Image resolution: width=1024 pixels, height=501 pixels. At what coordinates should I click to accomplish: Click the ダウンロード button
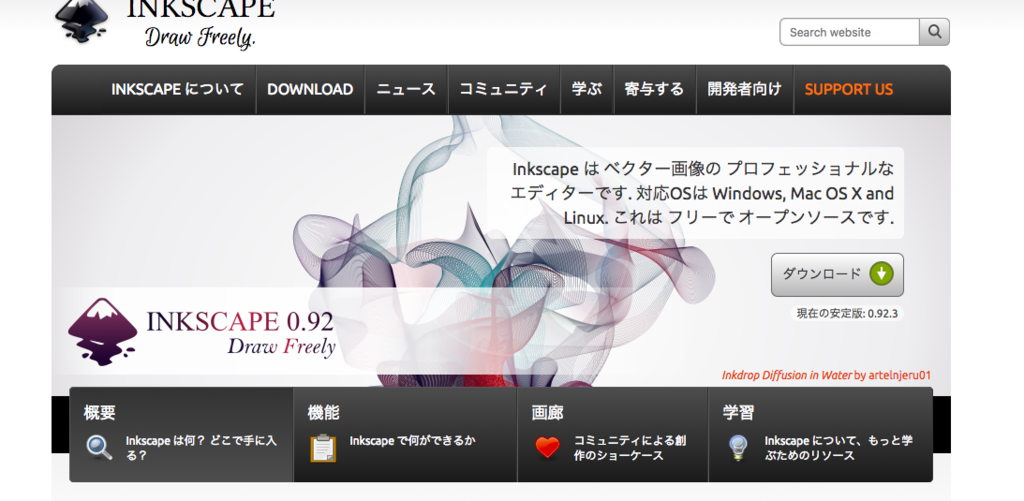837,275
